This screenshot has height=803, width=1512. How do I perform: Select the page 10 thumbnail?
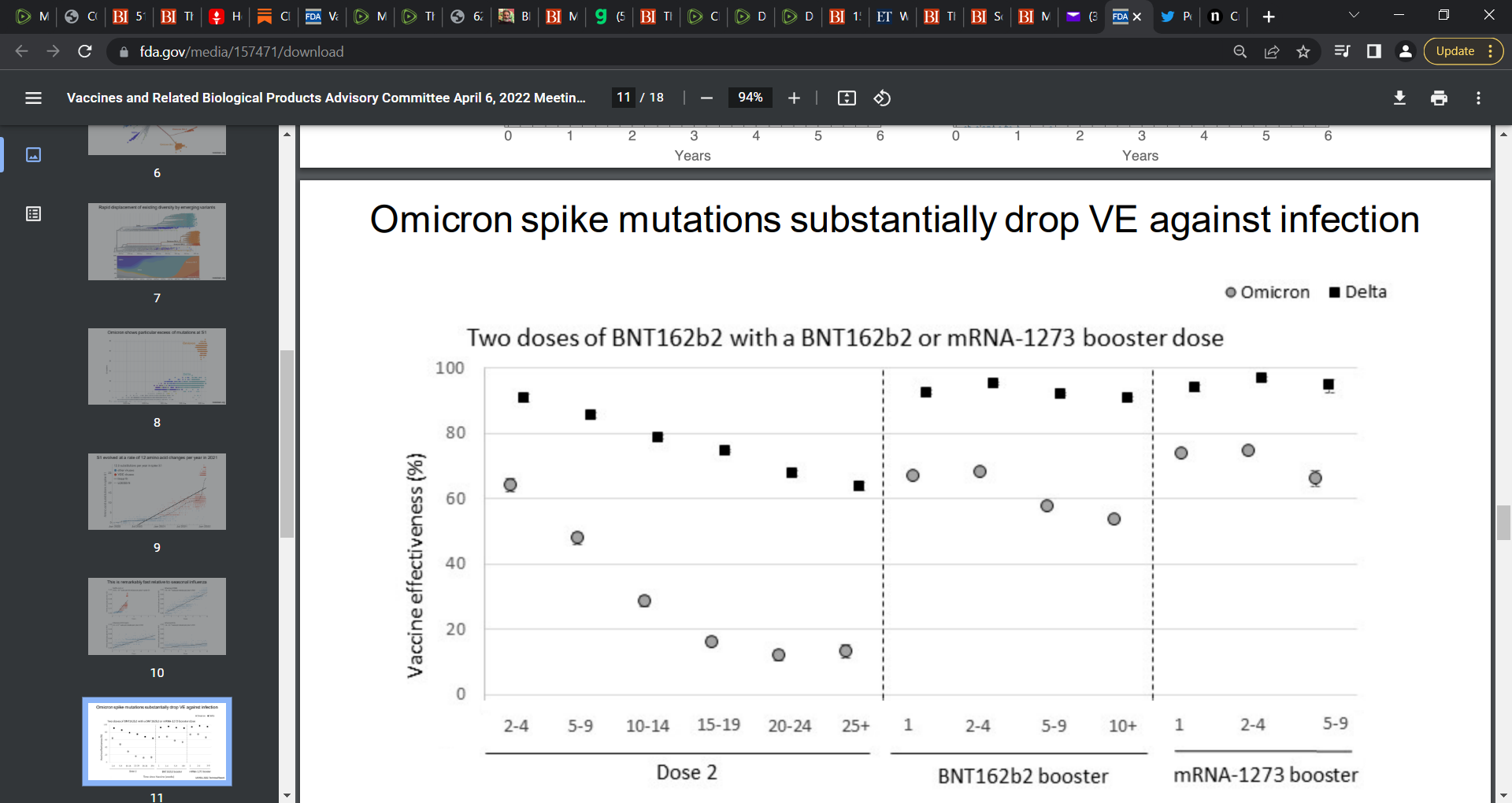point(157,616)
